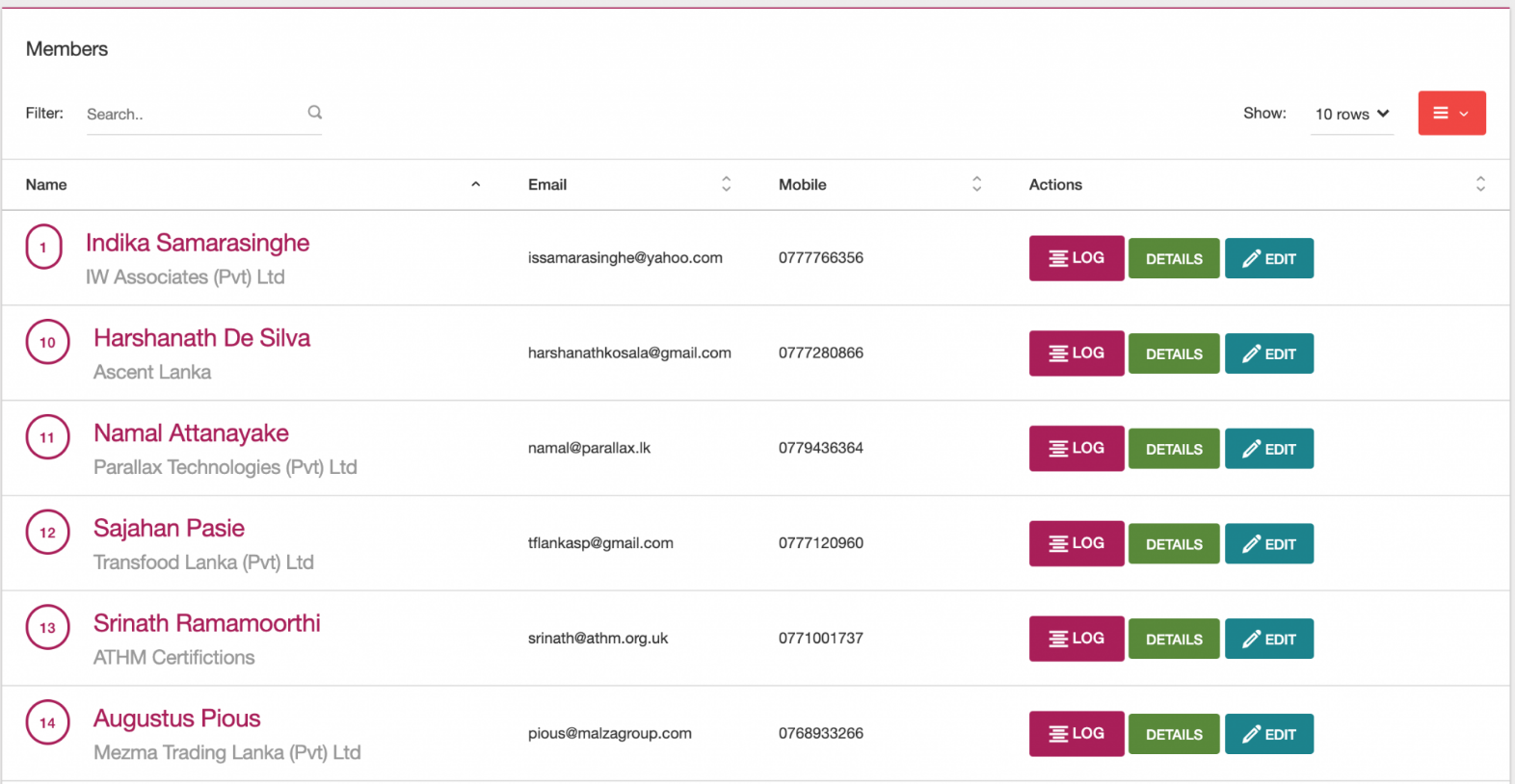
Task: Sort by Mobile column
Action: pyautogui.click(x=880, y=185)
